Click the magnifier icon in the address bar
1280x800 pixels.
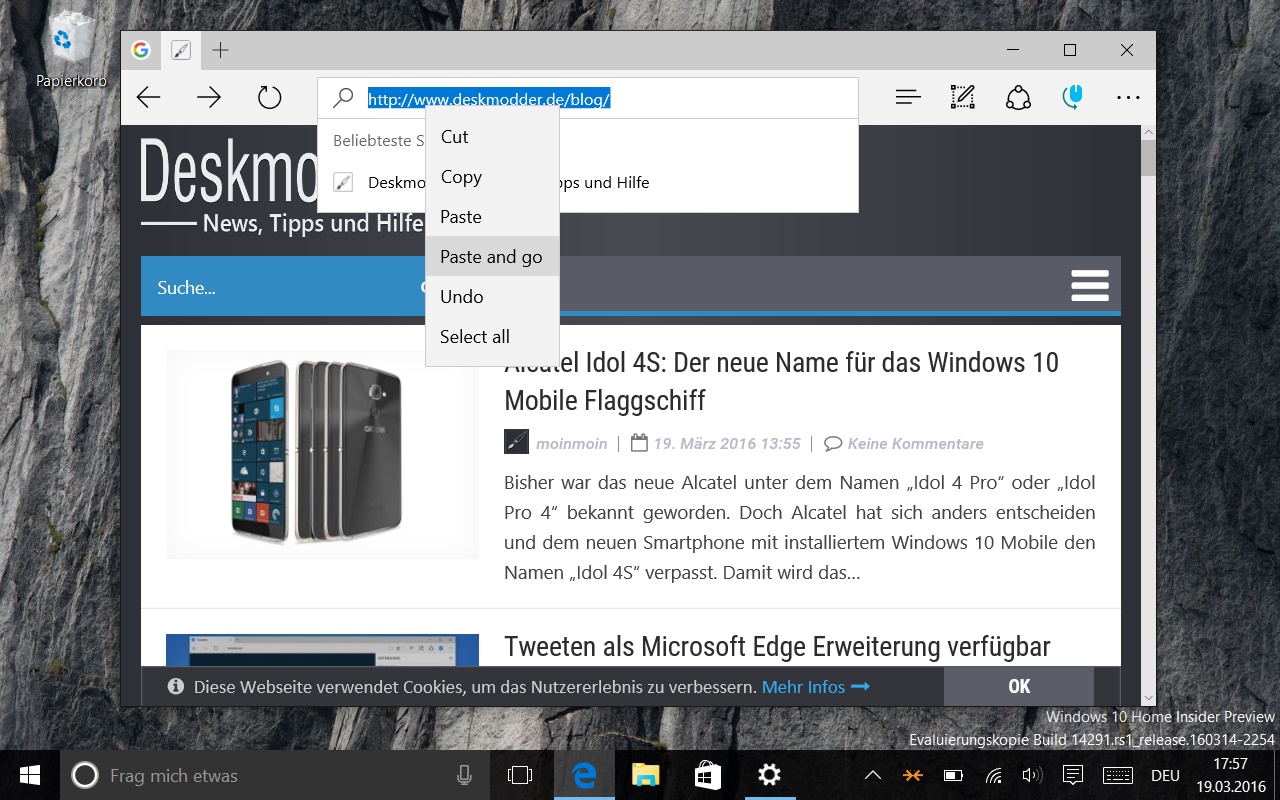pyautogui.click(x=343, y=98)
